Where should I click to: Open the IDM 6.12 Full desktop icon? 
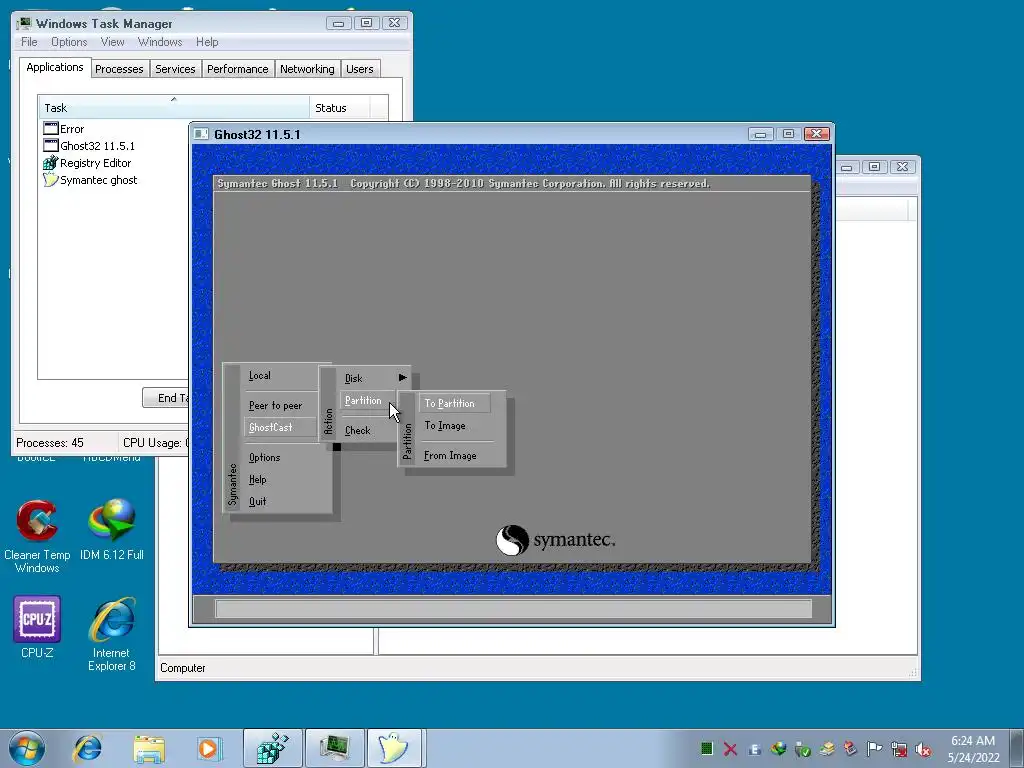[112, 530]
